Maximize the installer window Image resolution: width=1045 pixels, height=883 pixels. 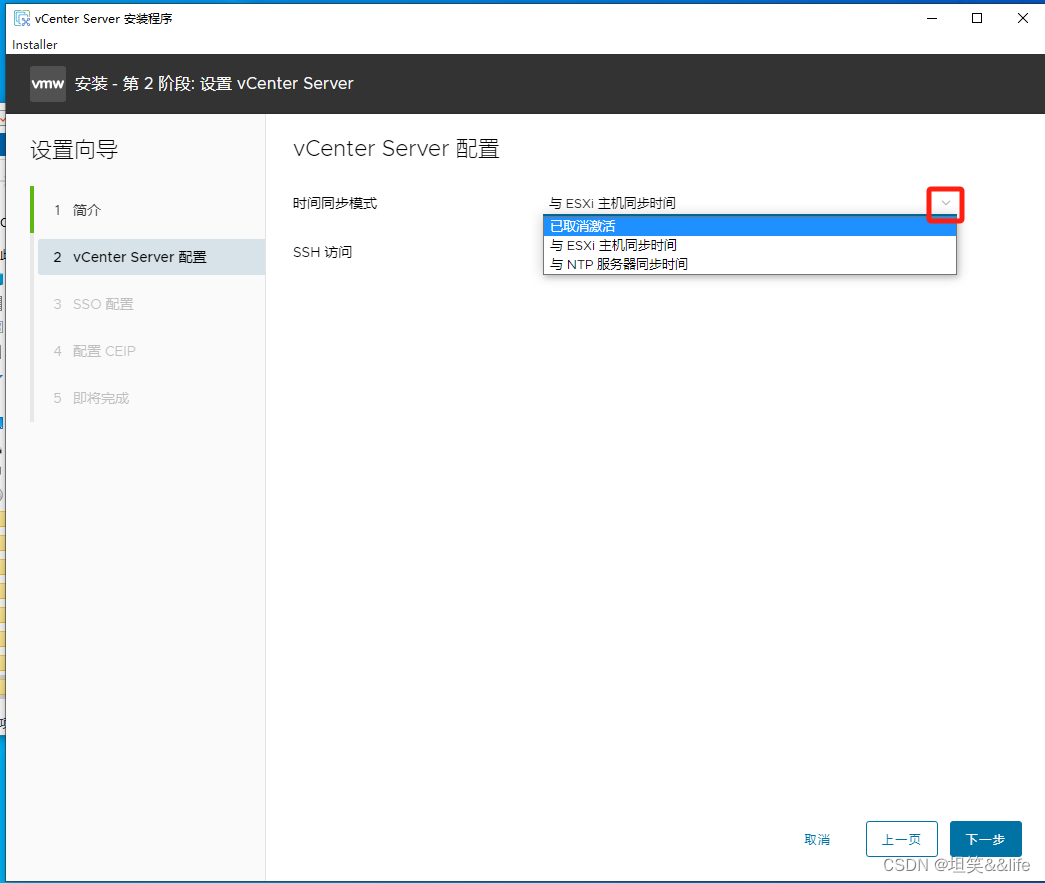click(x=977, y=19)
